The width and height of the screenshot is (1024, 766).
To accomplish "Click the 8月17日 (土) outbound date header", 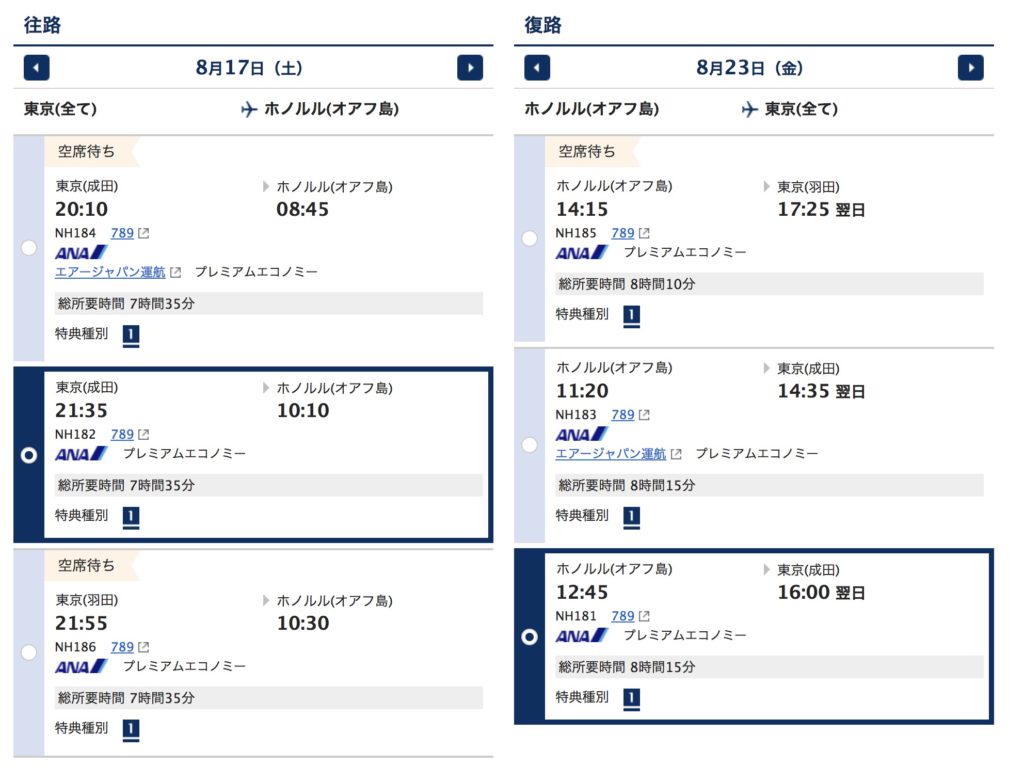I will [249, 68].
